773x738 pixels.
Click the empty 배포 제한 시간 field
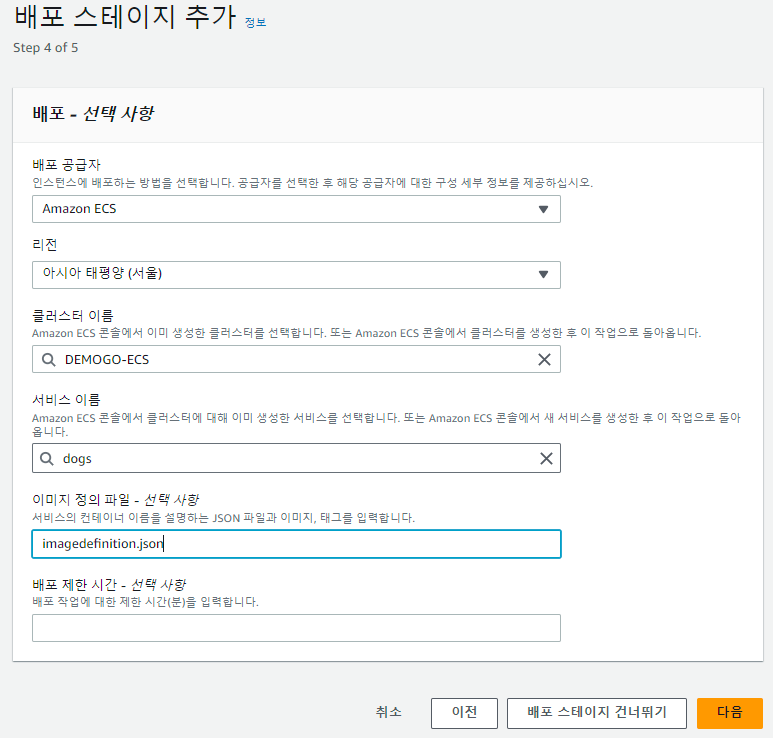(x=296, y=628)
